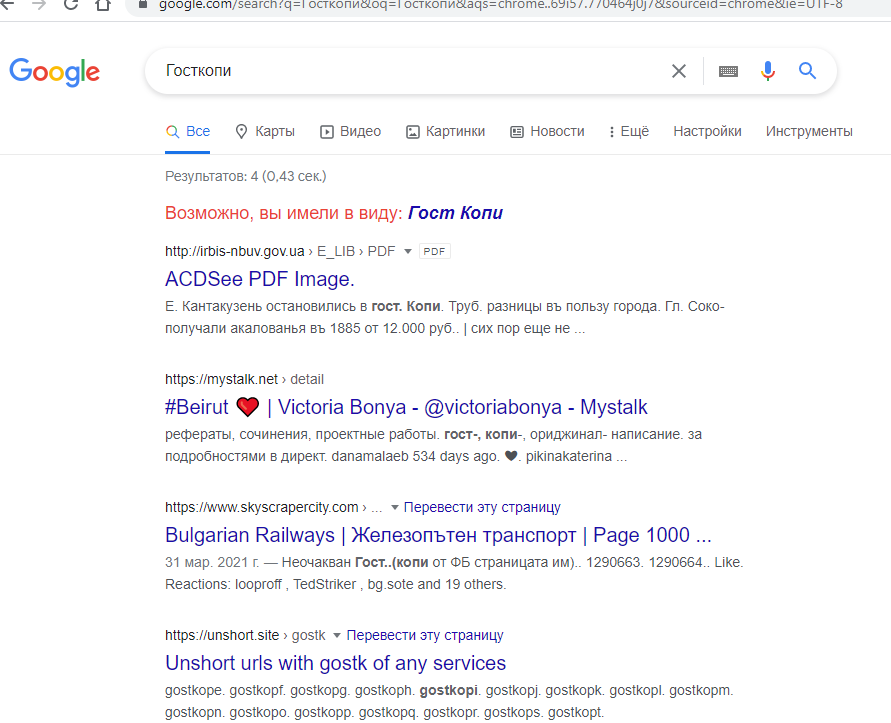Click the browser forward arrow
The width and height of the screenshot is (891, 723).
[39, 5]
